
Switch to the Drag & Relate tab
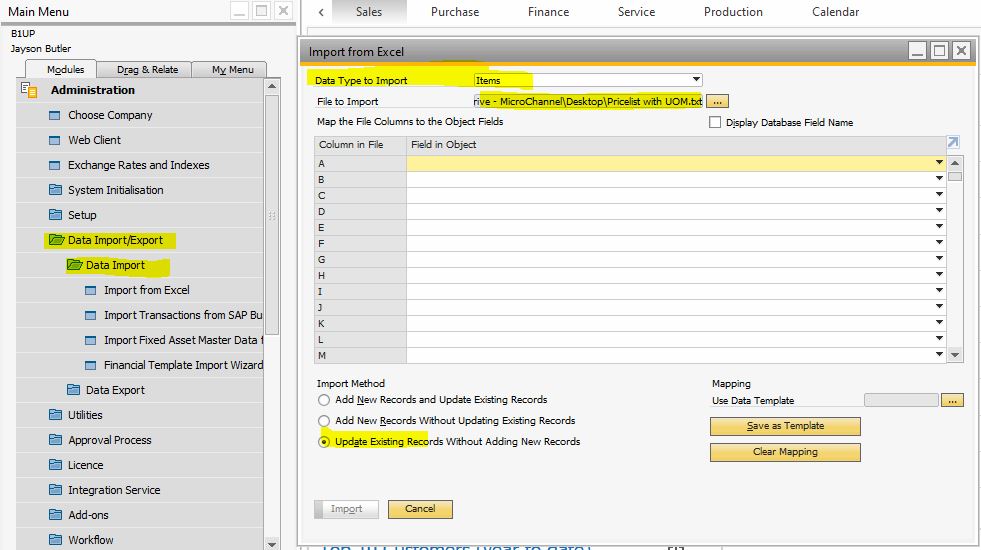(x=147, y=69)
